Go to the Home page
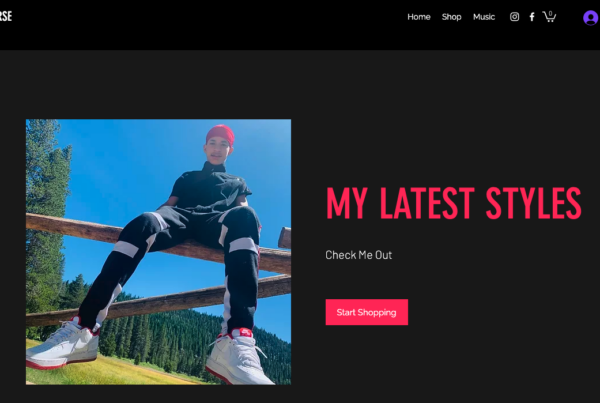This screenshot has width=600, height=403. (x=419, y=17)
